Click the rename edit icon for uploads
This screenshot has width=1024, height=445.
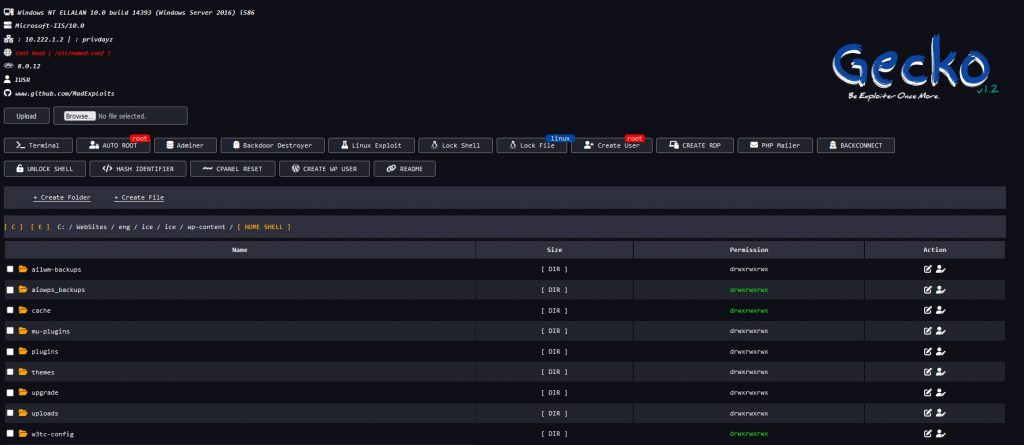pyautogui.click(x=928, y=413)
